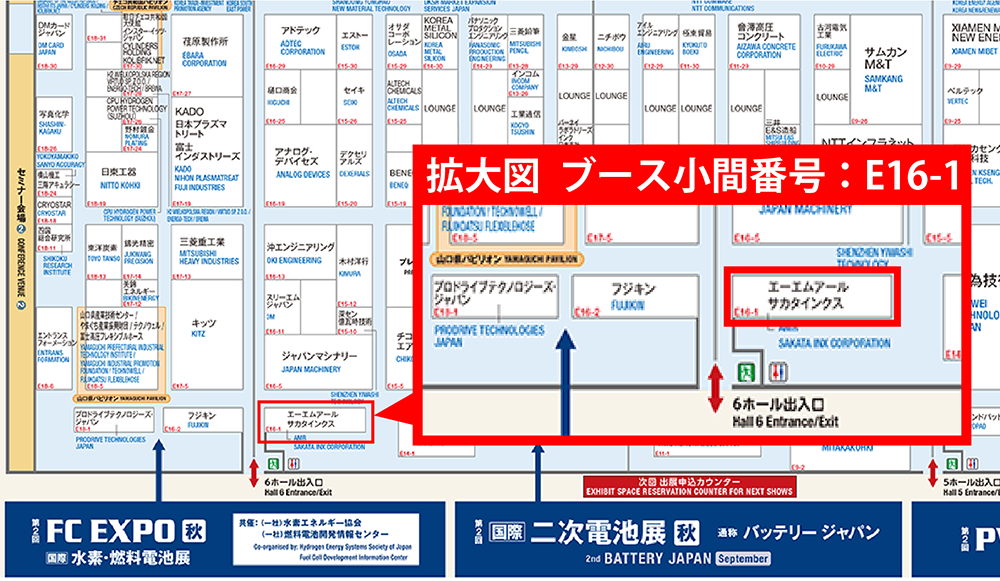Click the emergency exit icon beside Hall 5 entrance
This screenshot has height=581, width=1000.
pos(952,464)
